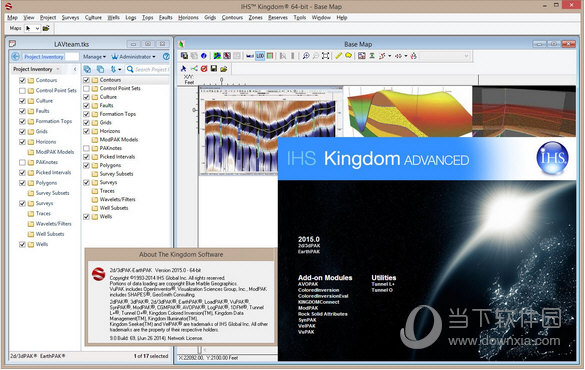Screen dimensions: 585x370
Task: Open the Manage dropdown
Action: [94, 57]
